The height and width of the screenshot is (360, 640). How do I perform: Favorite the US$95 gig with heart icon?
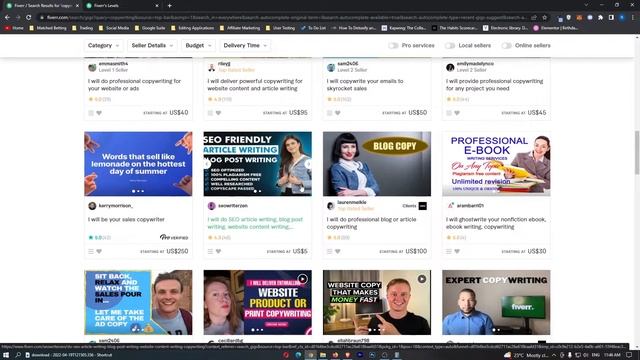click(218, 113)
